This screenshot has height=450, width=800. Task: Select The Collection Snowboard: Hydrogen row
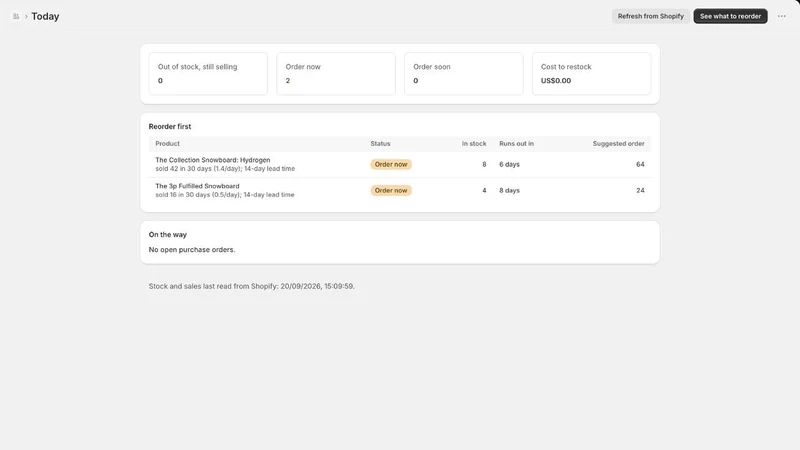click(400, 164)
